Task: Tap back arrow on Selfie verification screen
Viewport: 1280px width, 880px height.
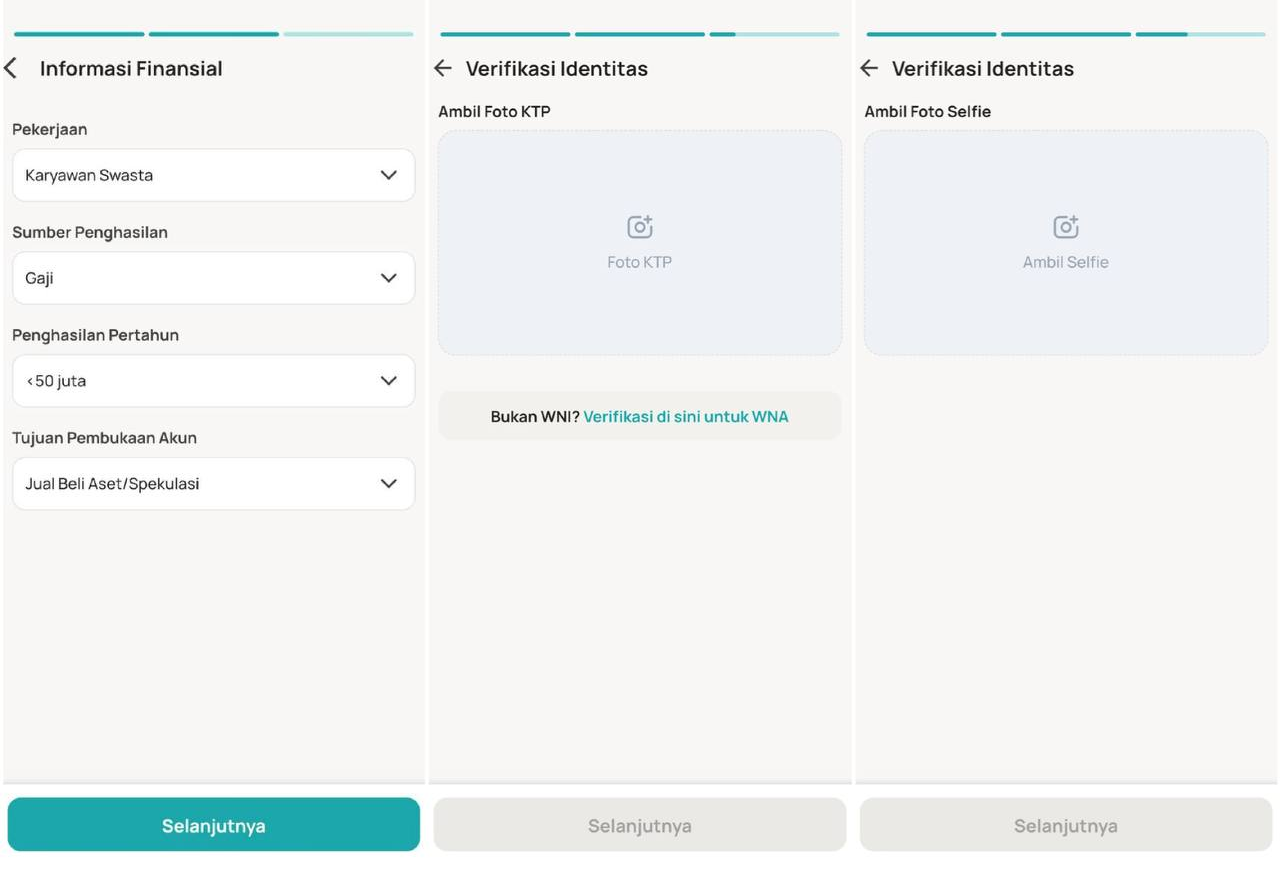Action: [x=869, y=68]
